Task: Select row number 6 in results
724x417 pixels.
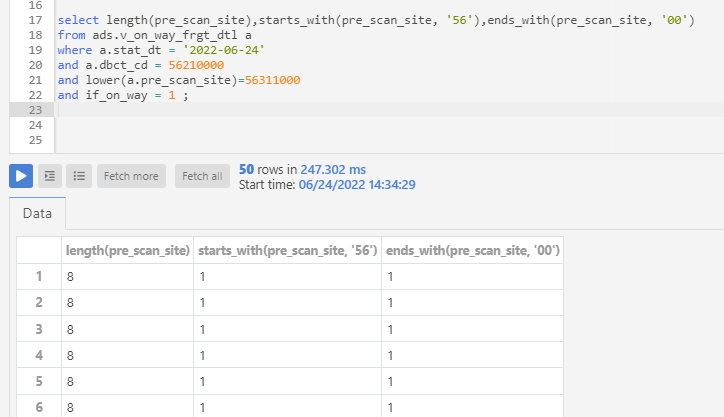Action: 39,407
